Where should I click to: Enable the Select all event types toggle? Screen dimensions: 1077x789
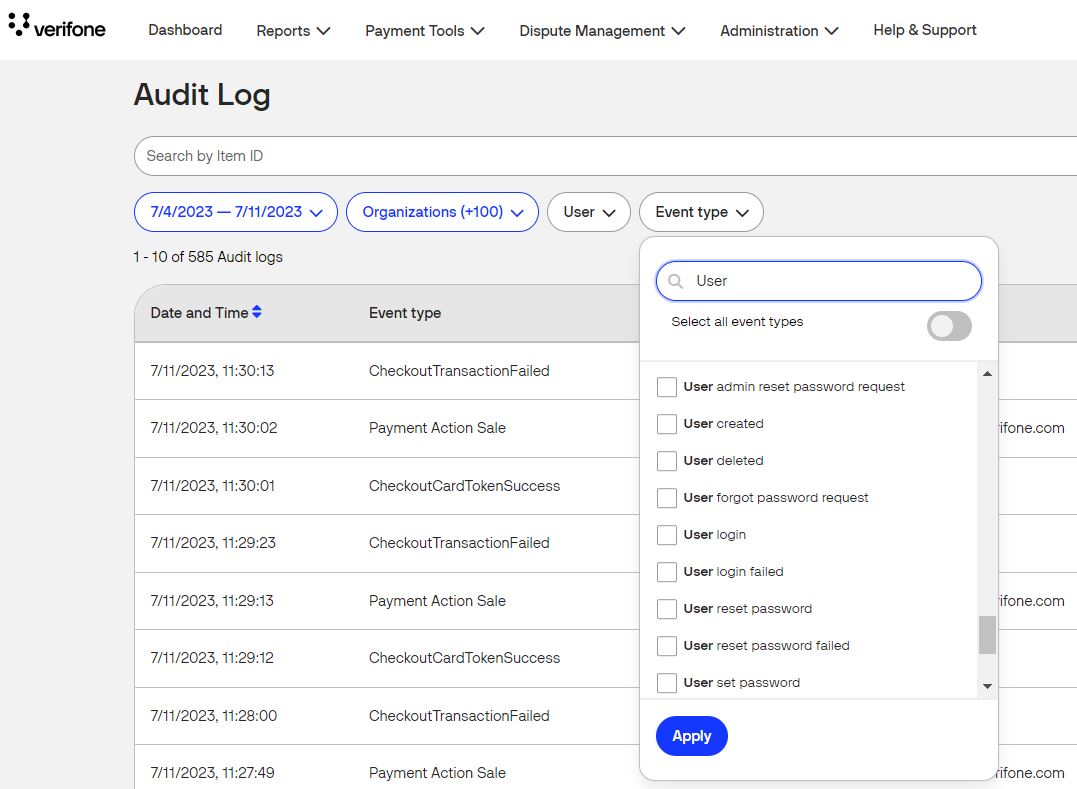pos(948,326)
